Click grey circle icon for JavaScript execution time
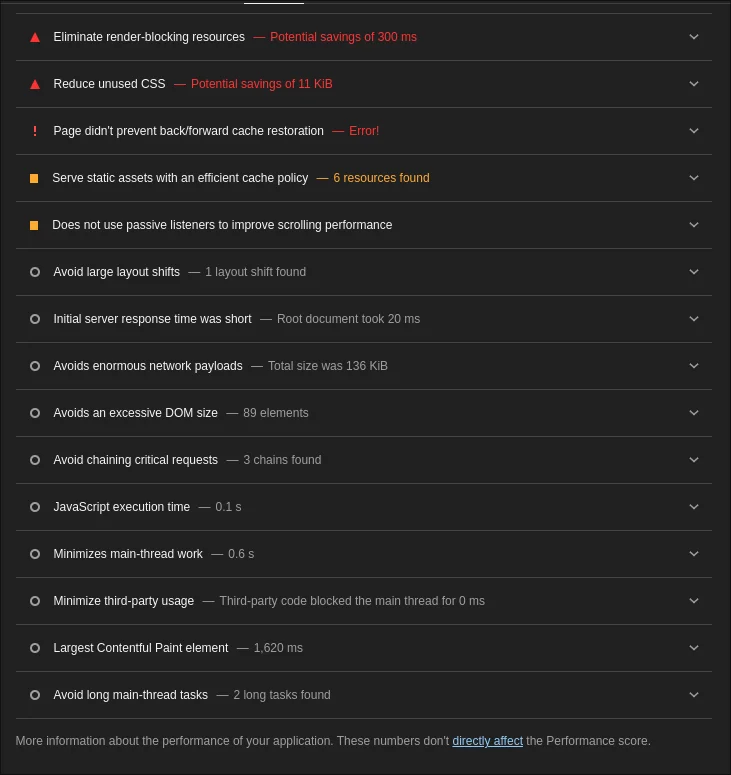 (x=35, y=507)
